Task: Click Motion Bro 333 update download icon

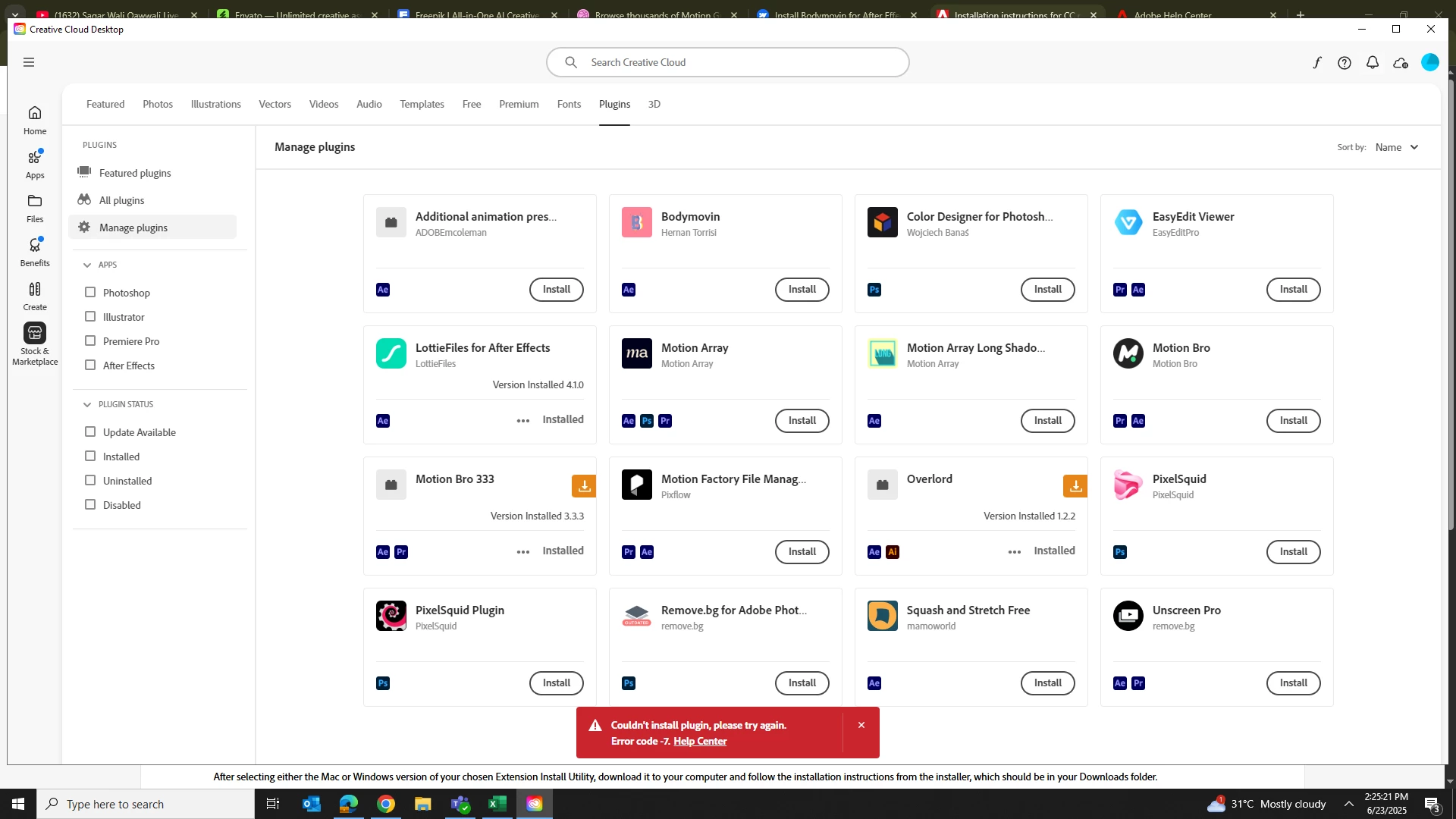Action: click(x=584, y=487)
